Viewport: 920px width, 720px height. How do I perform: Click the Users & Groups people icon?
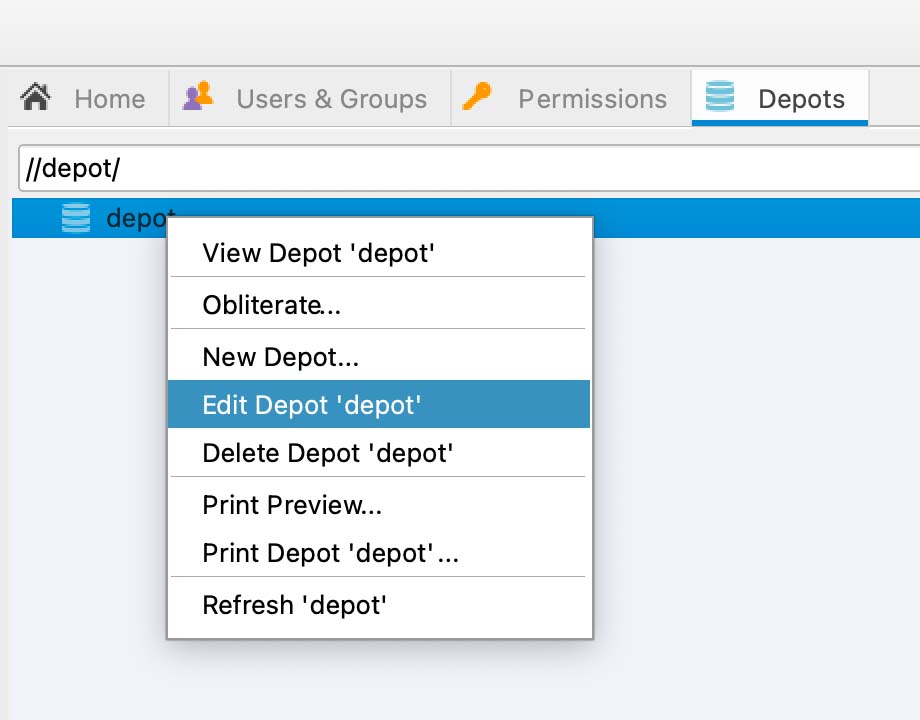tap(198, 96)
